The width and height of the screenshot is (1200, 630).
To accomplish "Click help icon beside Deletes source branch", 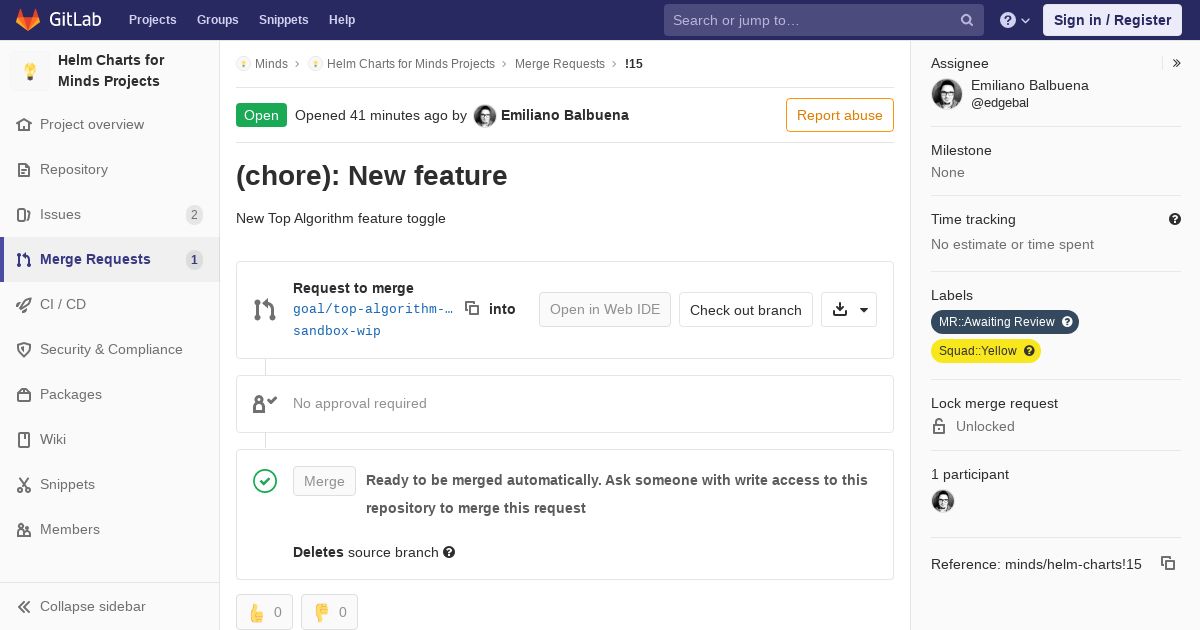I will [449, 552].
